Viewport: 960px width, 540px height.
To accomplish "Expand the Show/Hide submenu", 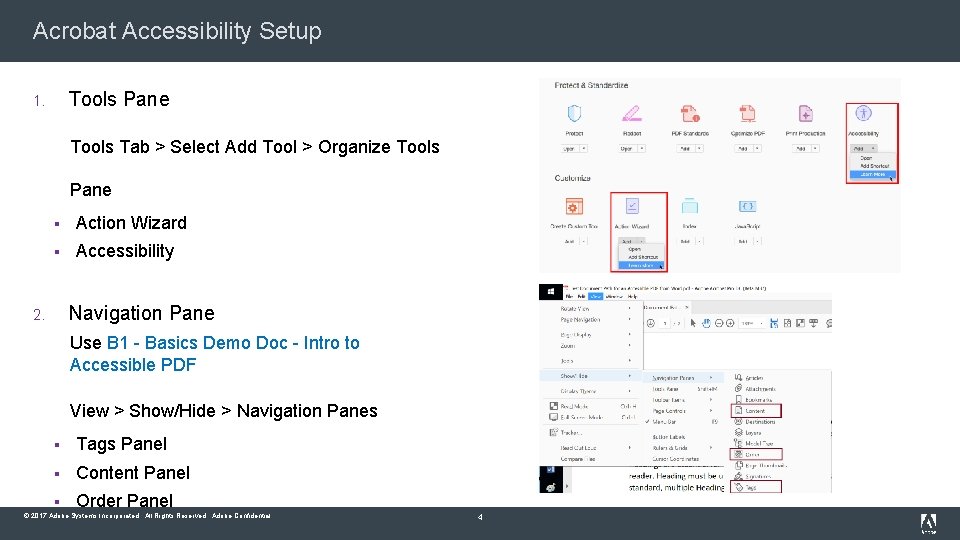I will pyautogui.click(x=590, y=376).
